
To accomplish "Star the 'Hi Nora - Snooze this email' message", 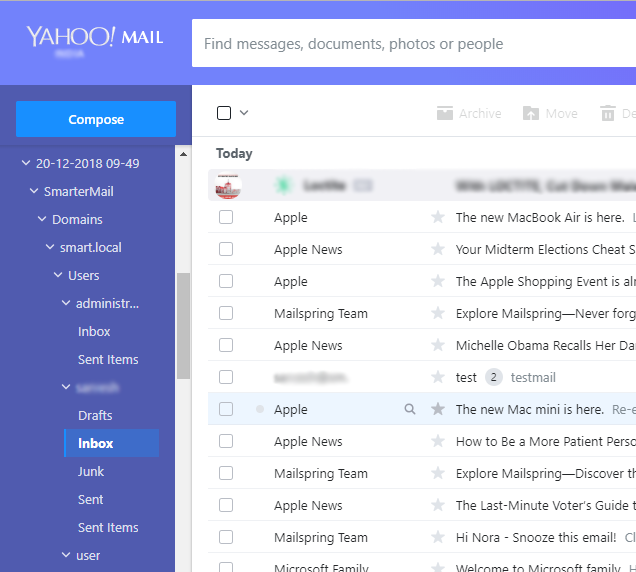I will point(438,537).
